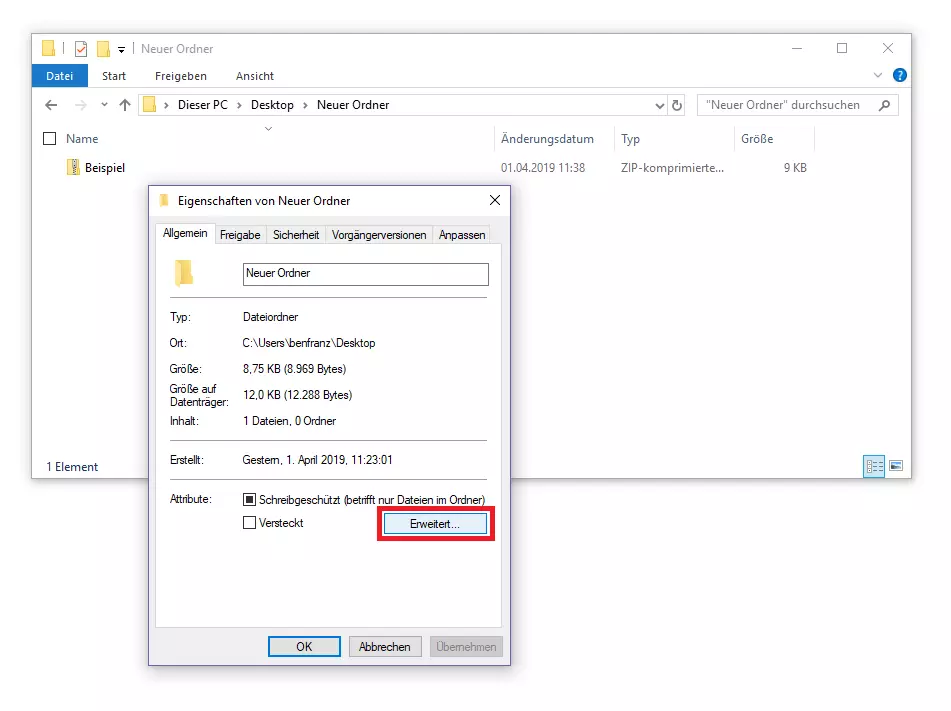This screenshot has width=951, height=711.
Task: Toggle the select-all checkbox beside Name
Action: (x=50, y=139)
